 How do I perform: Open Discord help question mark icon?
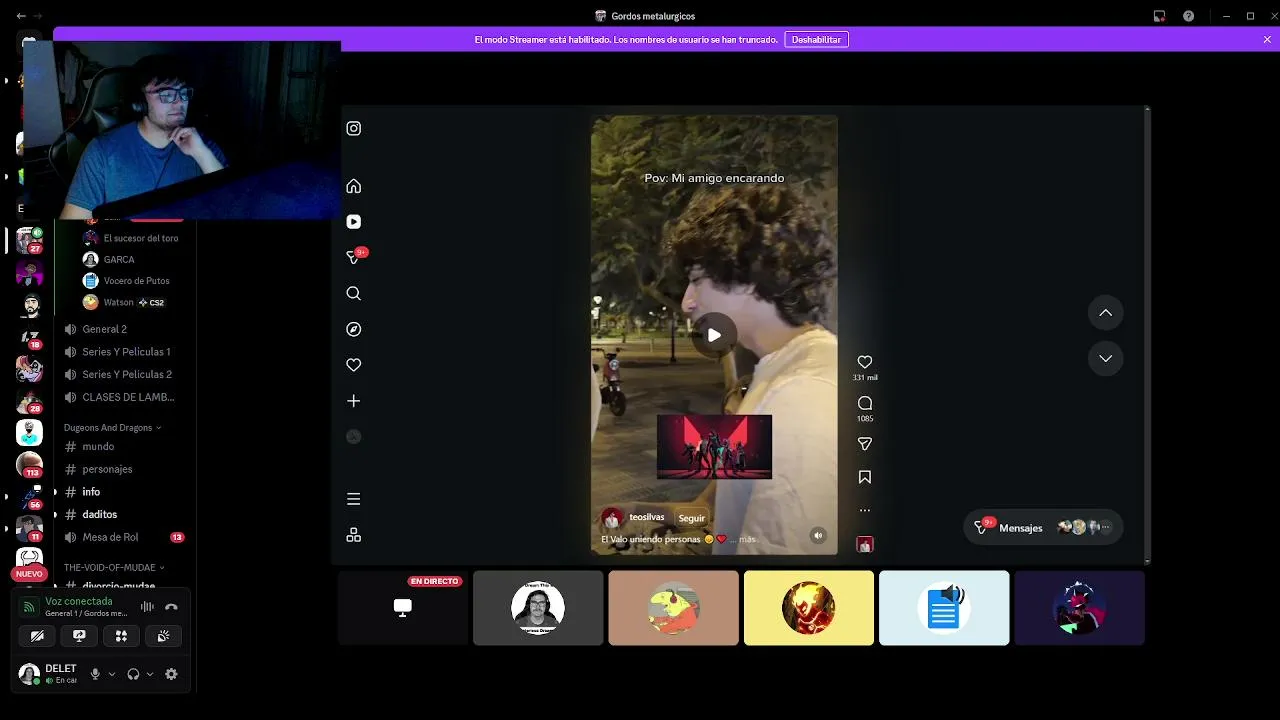[1188, 16]
